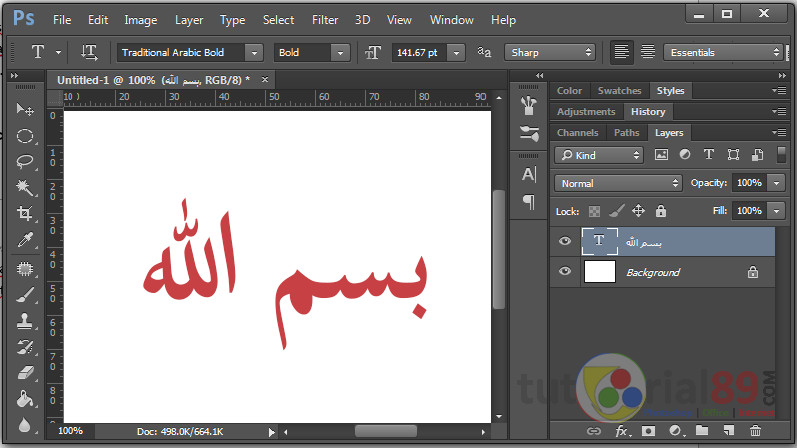Open the Kind filter dropdown
Viewport: 797px width, 448px height.
tap(599, 155)
